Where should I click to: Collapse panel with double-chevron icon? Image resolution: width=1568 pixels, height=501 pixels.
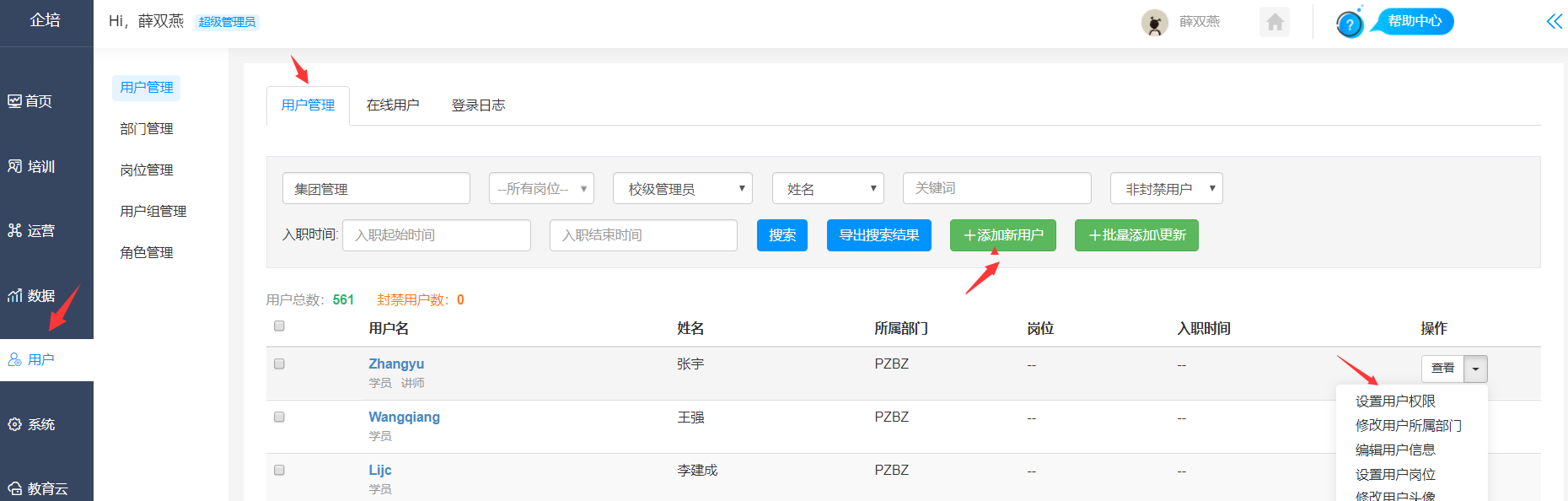(x=1554, y=22)
